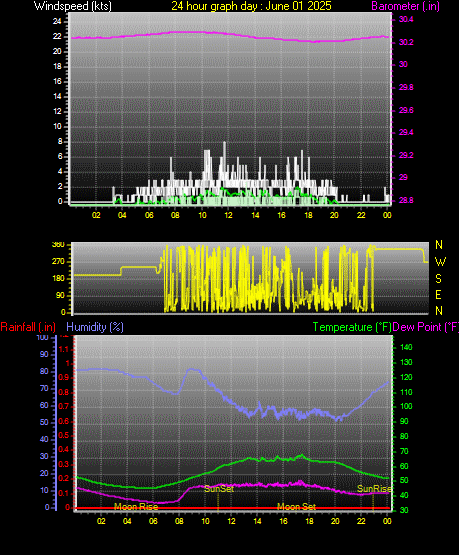
Task: Click wind direction axis value 180
Action: [58, 279]
